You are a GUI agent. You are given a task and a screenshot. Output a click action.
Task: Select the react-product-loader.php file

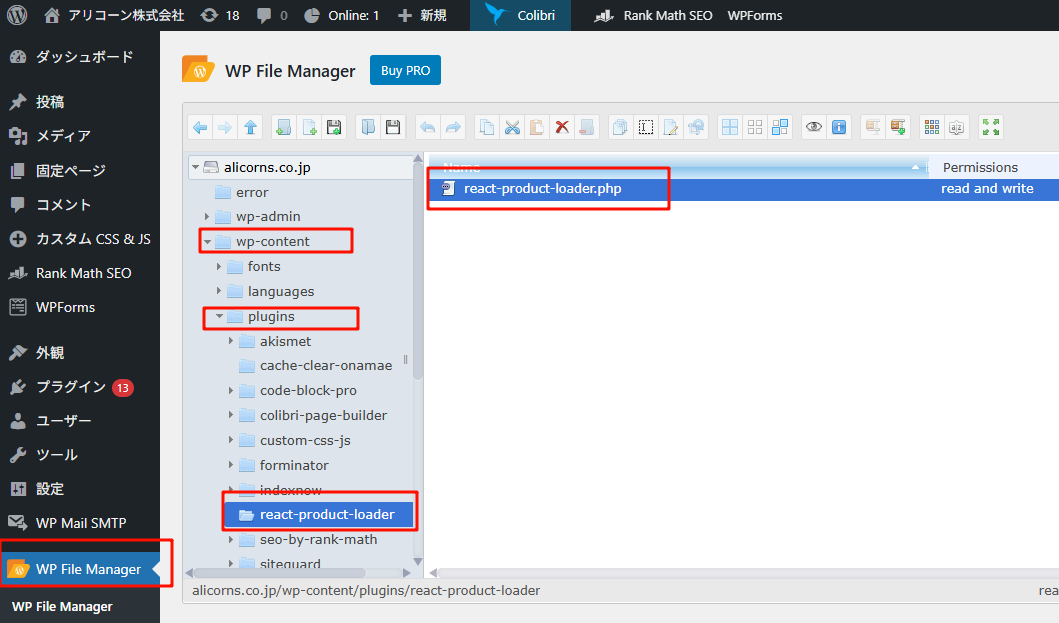(x=542, y=189)
